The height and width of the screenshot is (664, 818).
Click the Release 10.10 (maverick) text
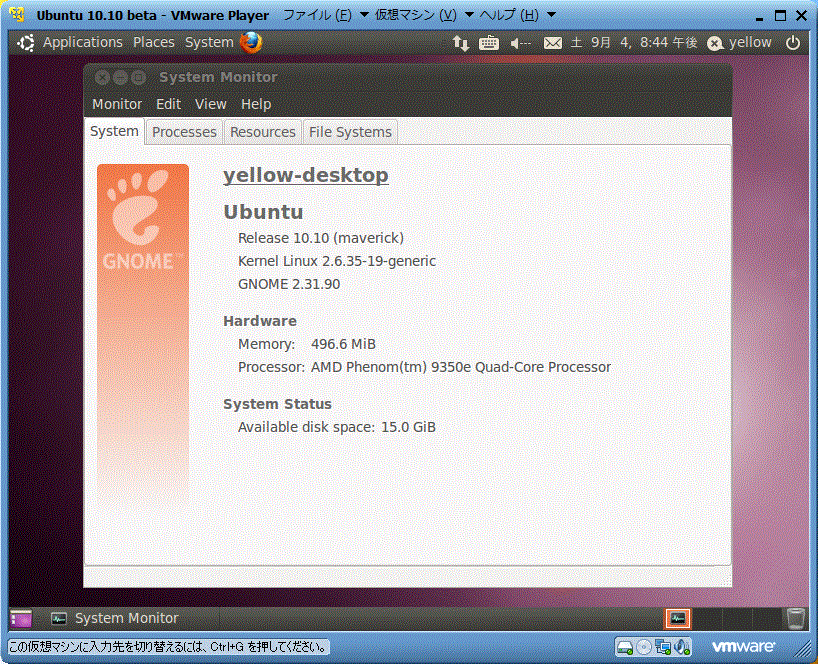coord(321,238)
